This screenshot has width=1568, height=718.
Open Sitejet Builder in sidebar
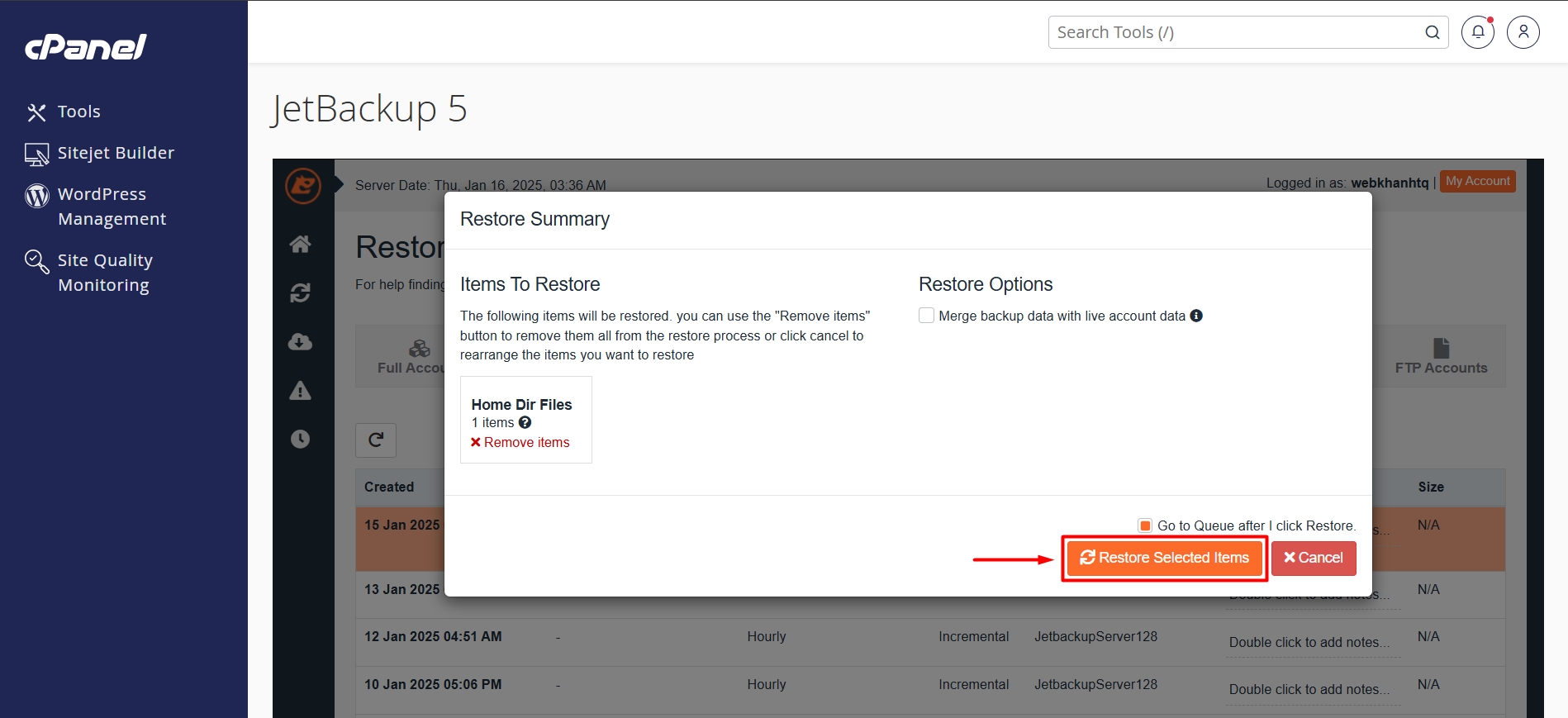coord(116,153)
